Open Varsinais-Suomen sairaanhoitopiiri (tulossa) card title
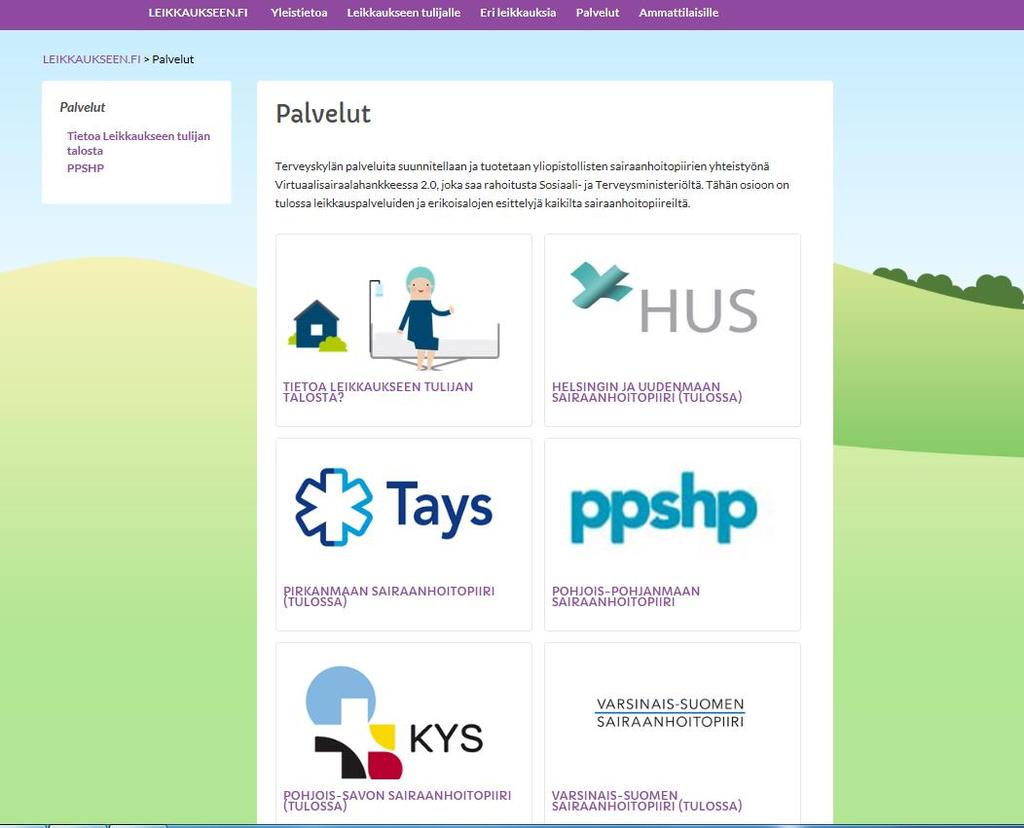Screen dimensions: 1024x828 (647, 801)
